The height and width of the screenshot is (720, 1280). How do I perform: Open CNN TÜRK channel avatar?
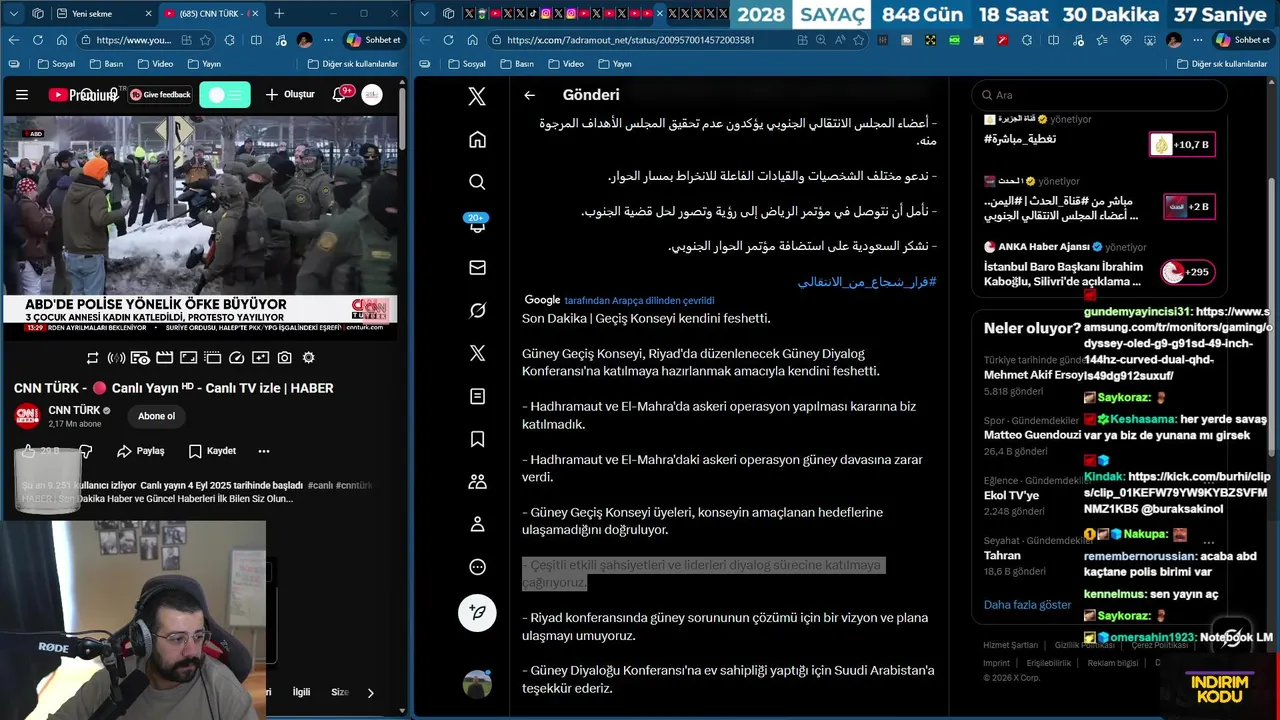27,416
